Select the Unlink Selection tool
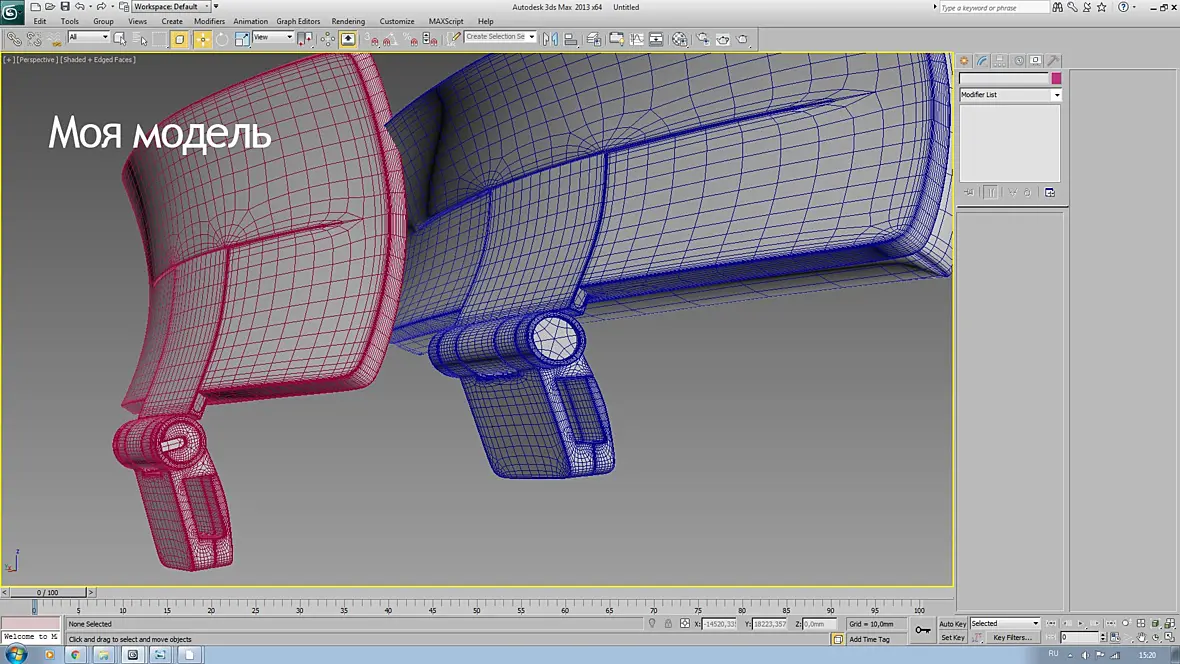This screenshot has width=1180, height=664. (x=34, y=39)
